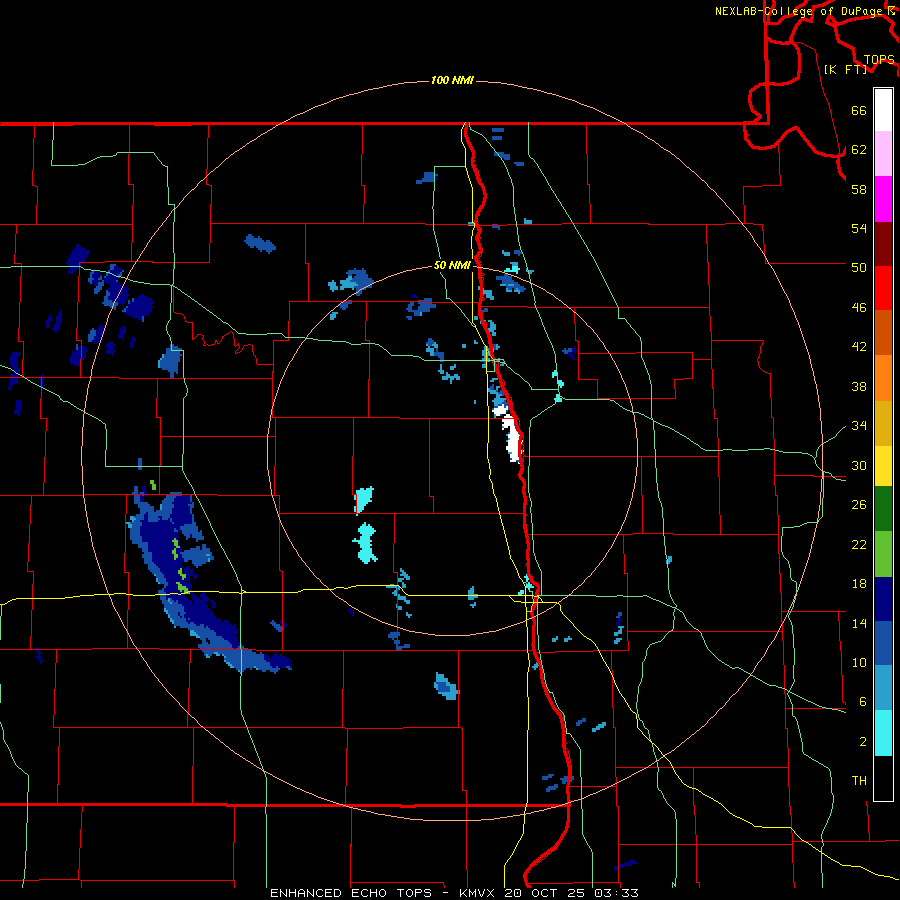This screenshot has height=900, width=900.
Task: Click the 26 legend value
Action: [x=859, y=505]
